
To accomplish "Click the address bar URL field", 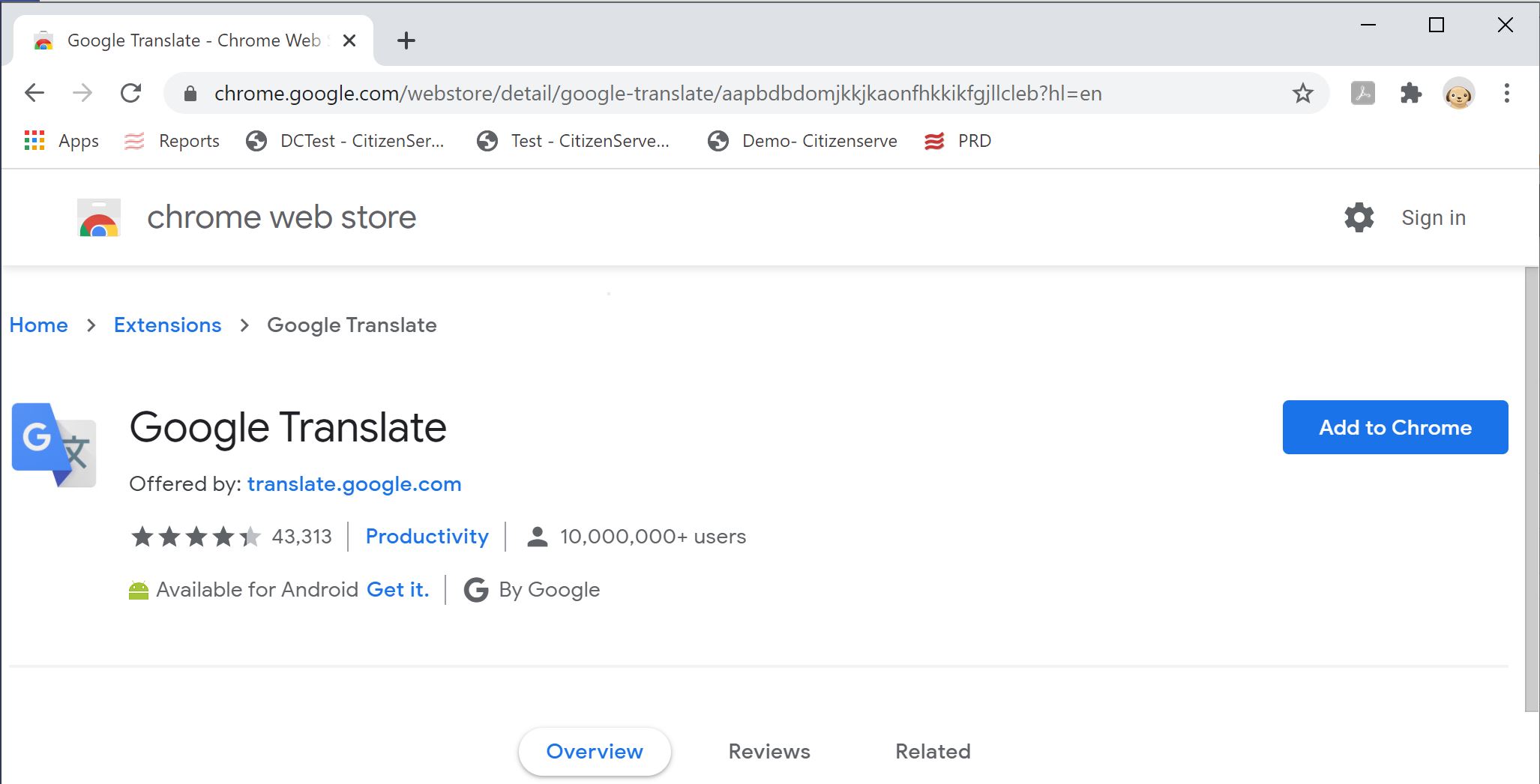I will click(657, 94).
